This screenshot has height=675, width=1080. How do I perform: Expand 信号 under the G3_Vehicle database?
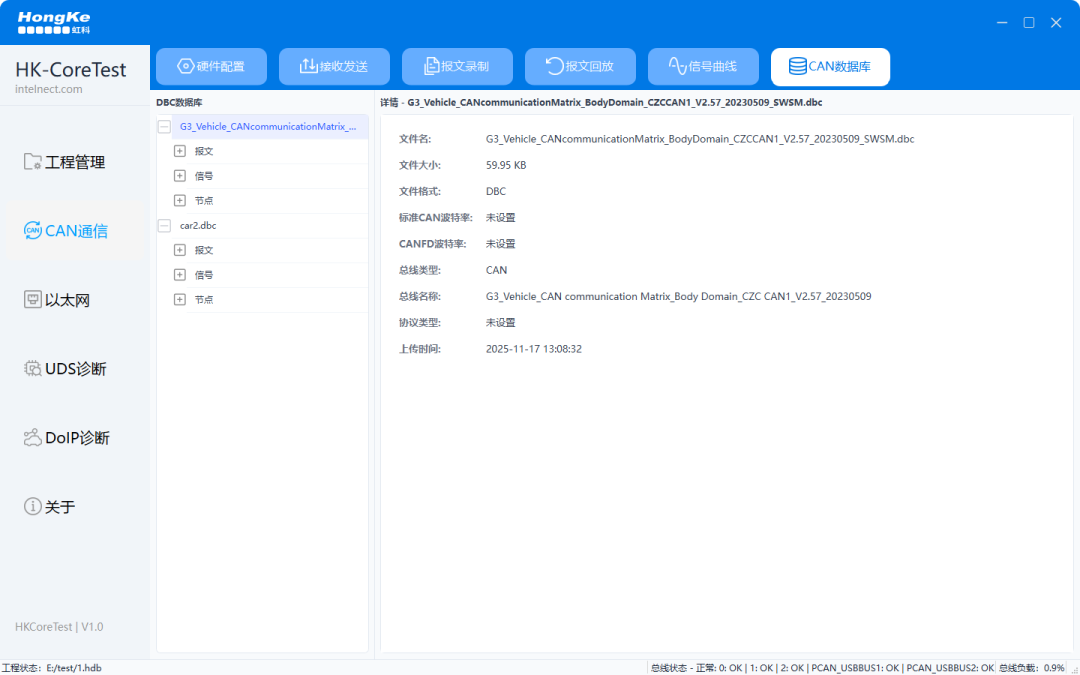click(180, 176)
